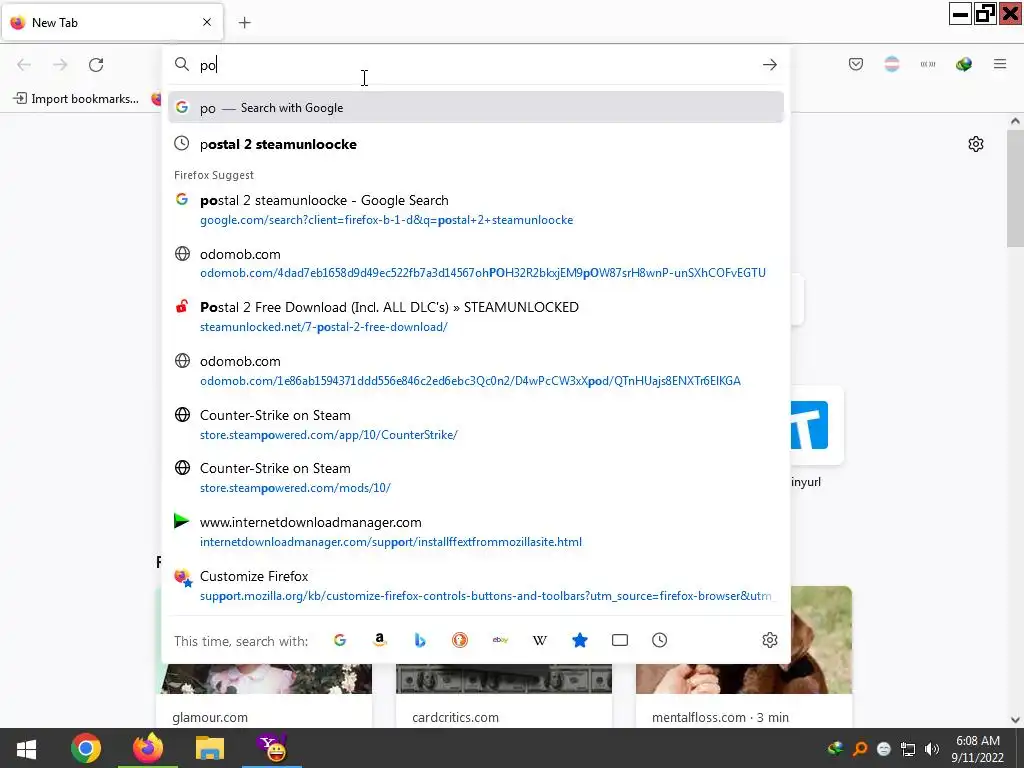
Task: Open File Explorer from taskbar
Action: click(x=210, y=748)
